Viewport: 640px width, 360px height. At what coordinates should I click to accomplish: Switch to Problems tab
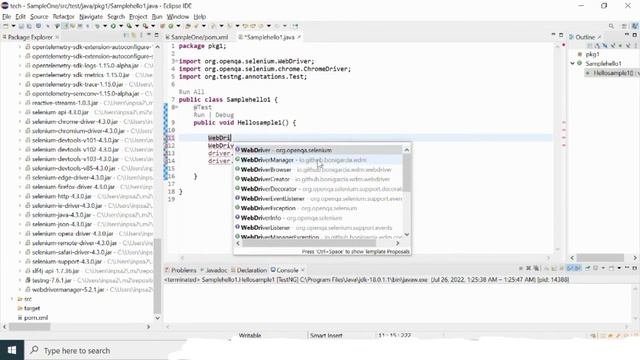pyautogui.click(x=180, y=270)
